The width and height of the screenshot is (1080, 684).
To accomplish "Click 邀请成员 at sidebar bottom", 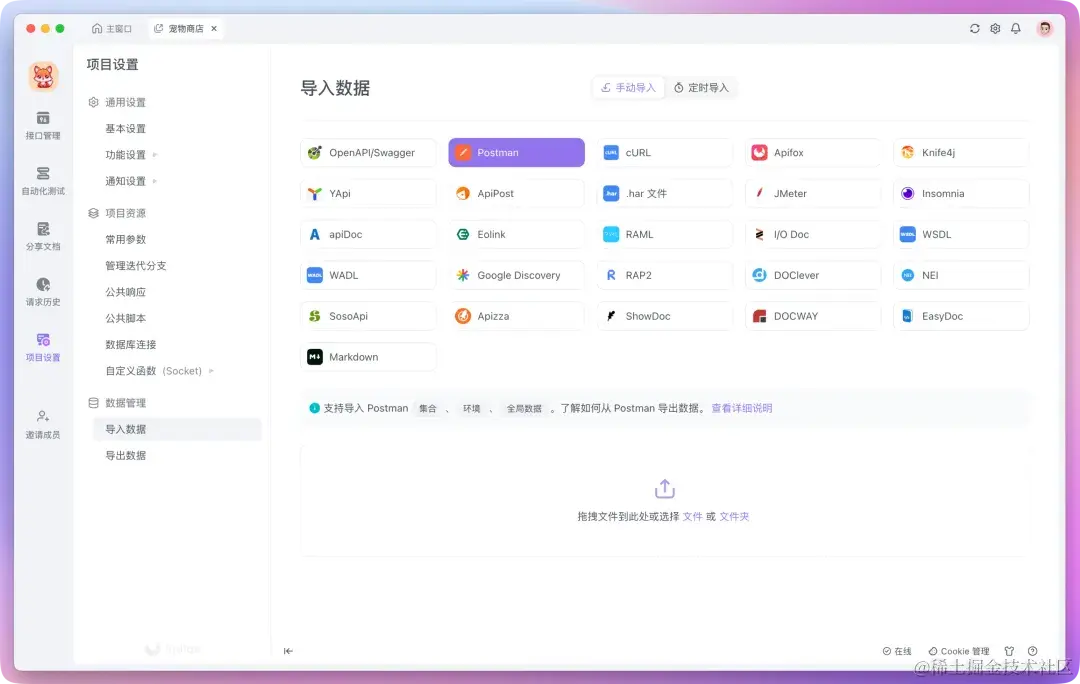I will pyautogui.click(x=42, y=424).
